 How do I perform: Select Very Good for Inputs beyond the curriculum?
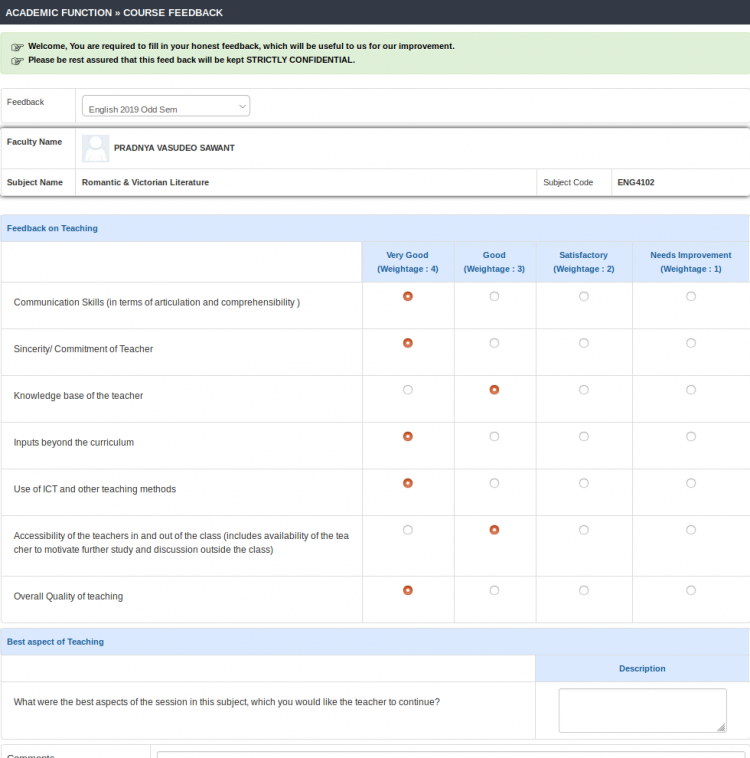click(x=408, y=437)
